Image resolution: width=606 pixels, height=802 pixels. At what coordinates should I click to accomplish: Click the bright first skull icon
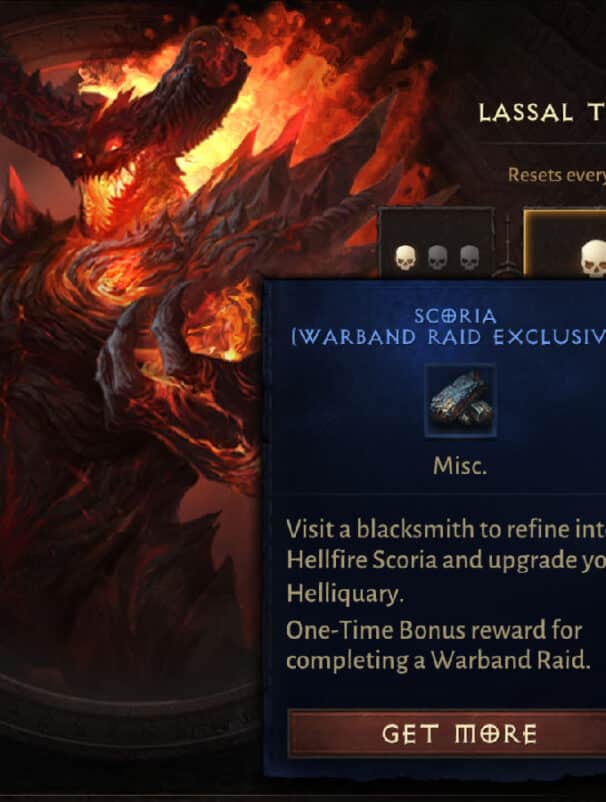405,257
